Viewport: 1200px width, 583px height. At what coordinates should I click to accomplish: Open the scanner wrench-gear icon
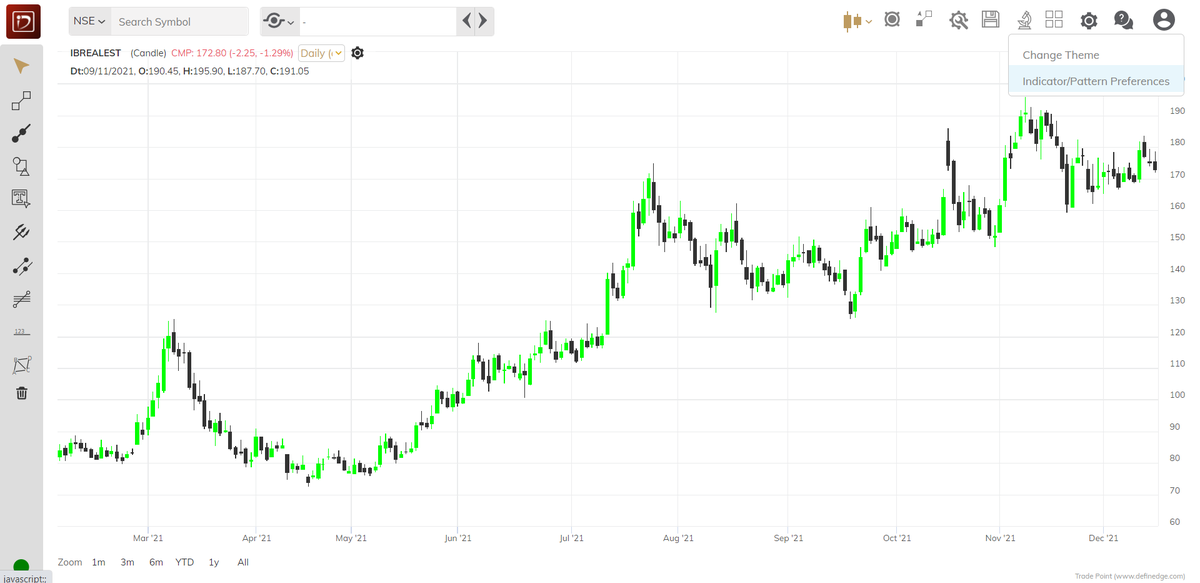(x=958, y=19)
